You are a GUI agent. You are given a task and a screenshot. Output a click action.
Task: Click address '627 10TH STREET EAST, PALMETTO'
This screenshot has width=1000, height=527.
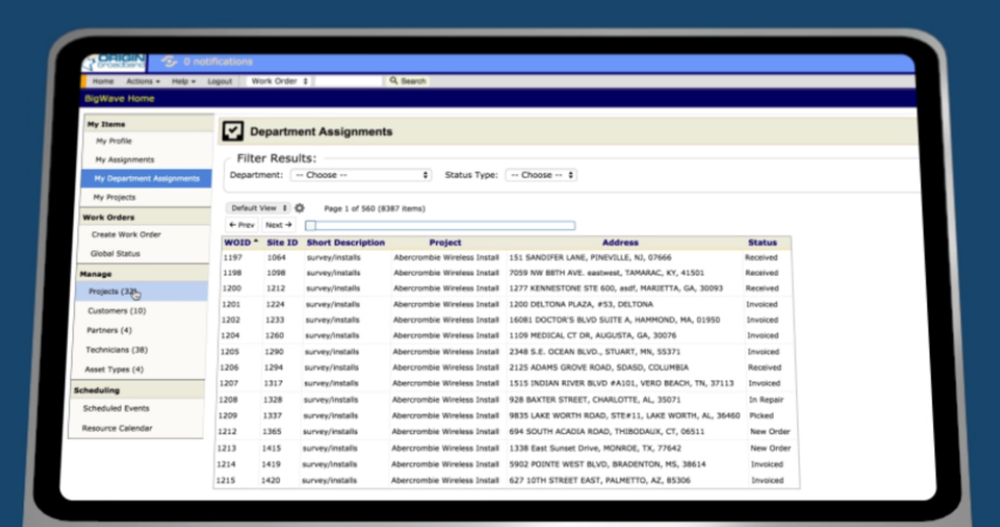599,480
